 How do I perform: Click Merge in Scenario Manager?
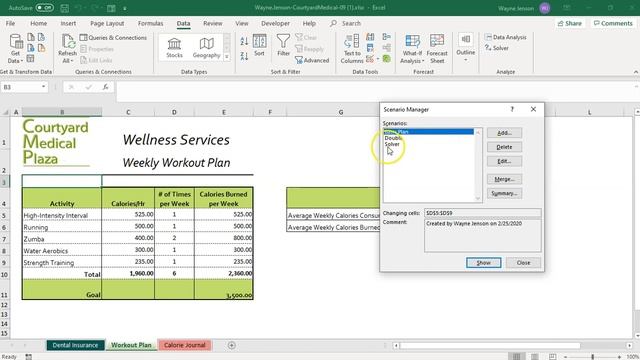tap(504, 179)
